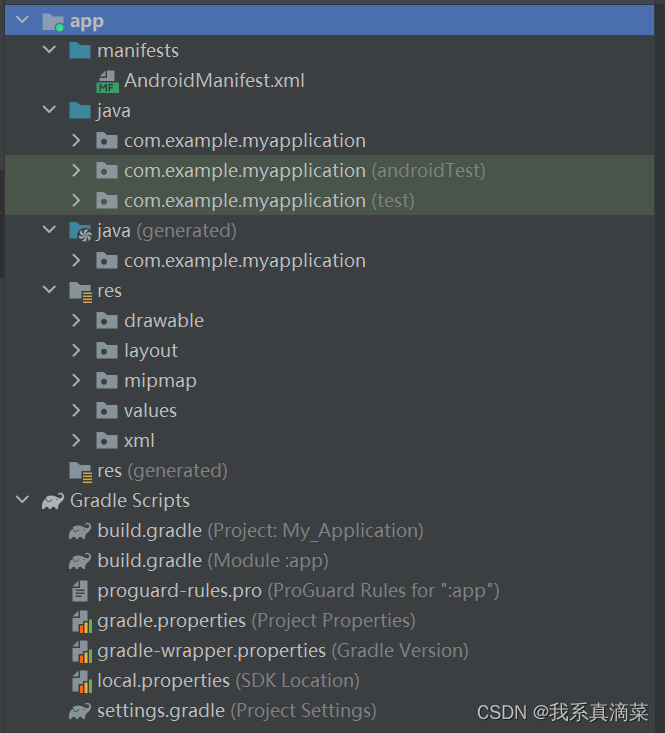
Task: Click the drawable package folder icon
Action: coord(107,321)
